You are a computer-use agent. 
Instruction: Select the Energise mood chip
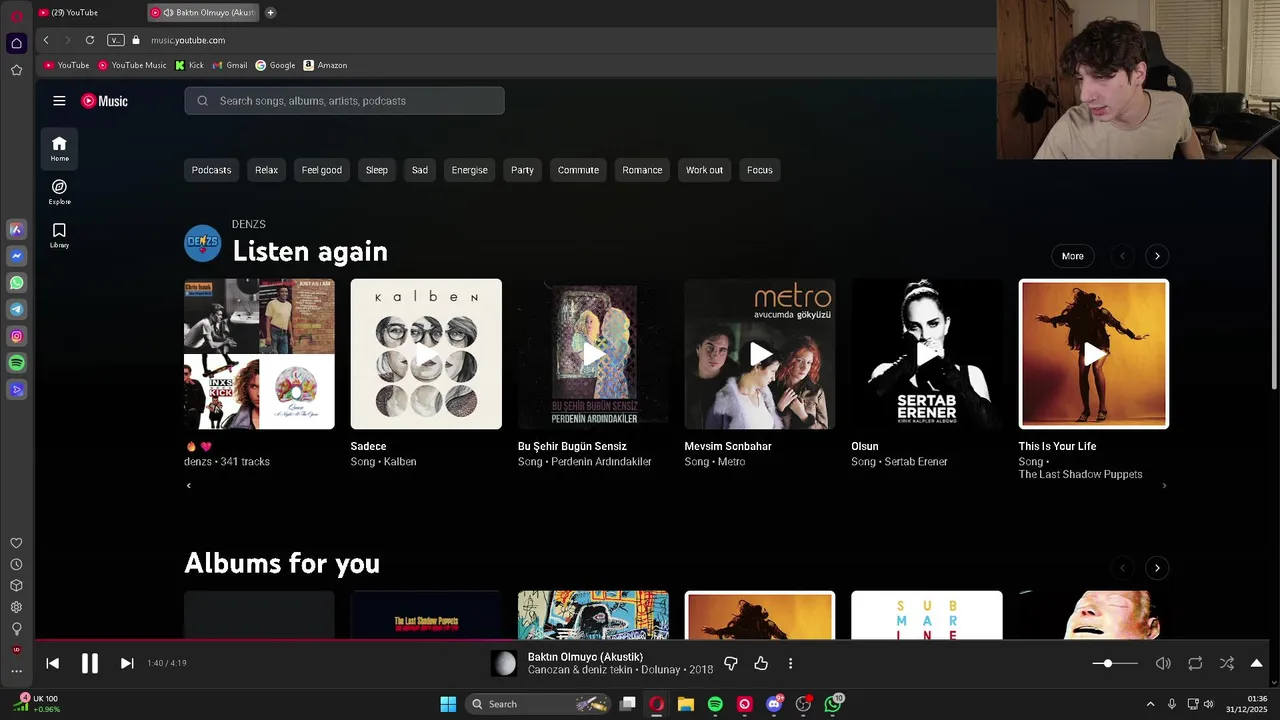click(x=470, y=170)
